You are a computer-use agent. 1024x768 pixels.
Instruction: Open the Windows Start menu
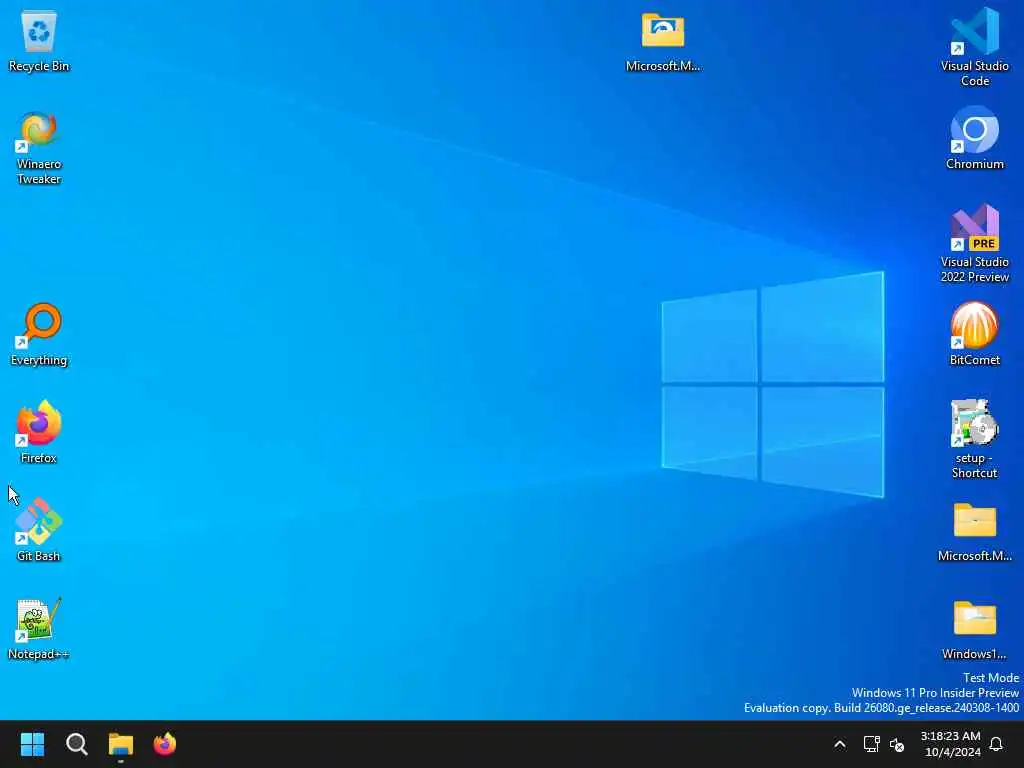tap(32, 744)
